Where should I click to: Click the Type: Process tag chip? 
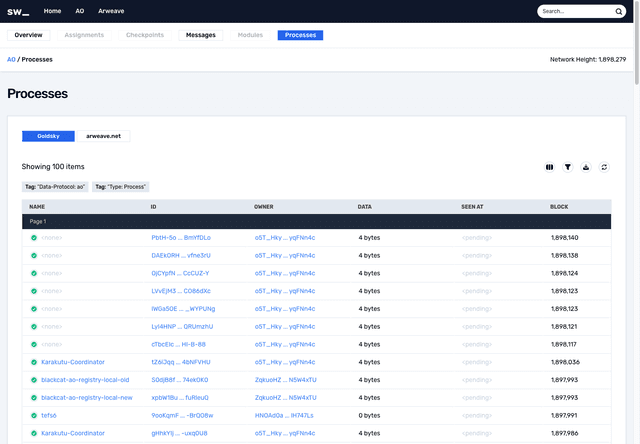[121, 187]
